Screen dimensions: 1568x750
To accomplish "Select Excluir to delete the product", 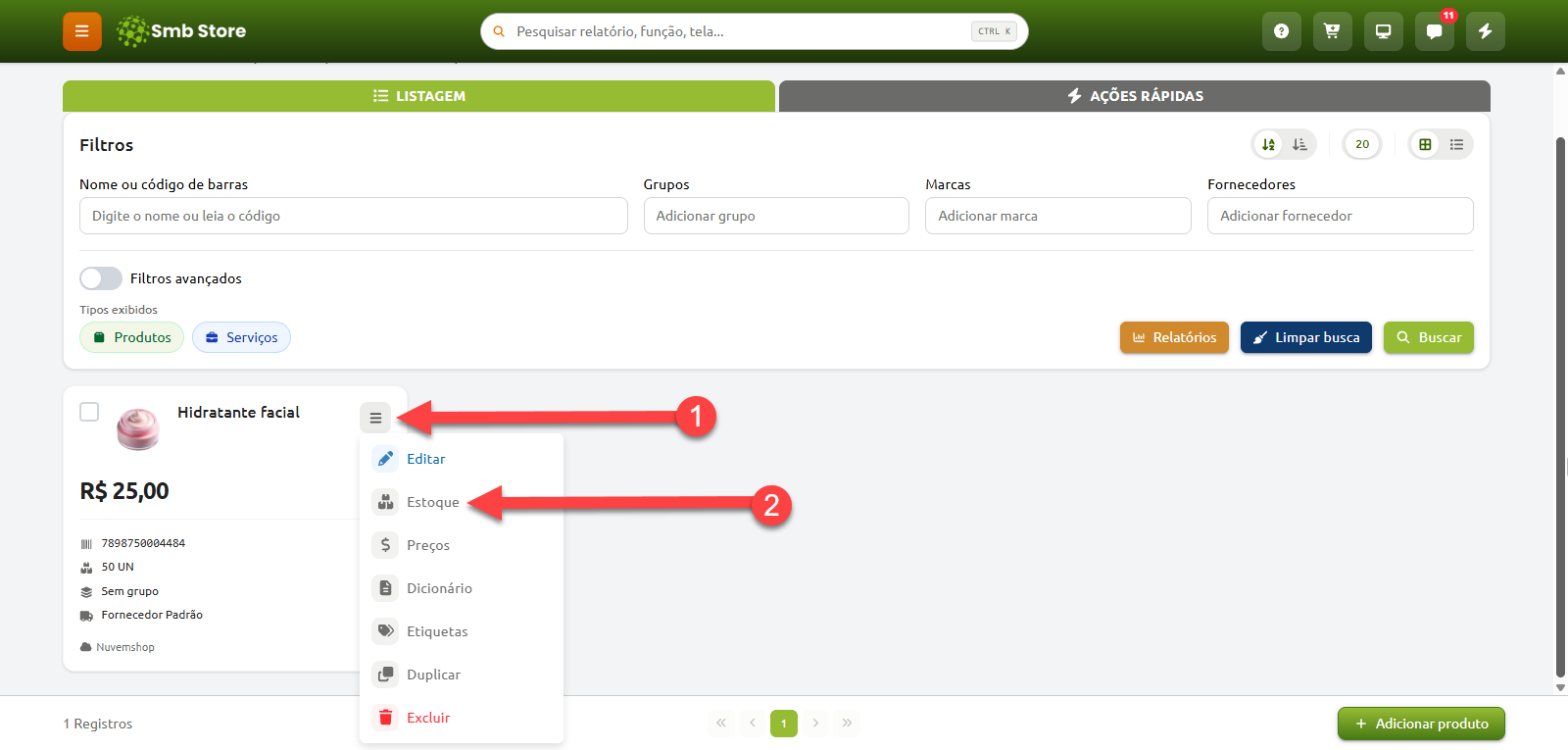I will (x=462, y=718).
